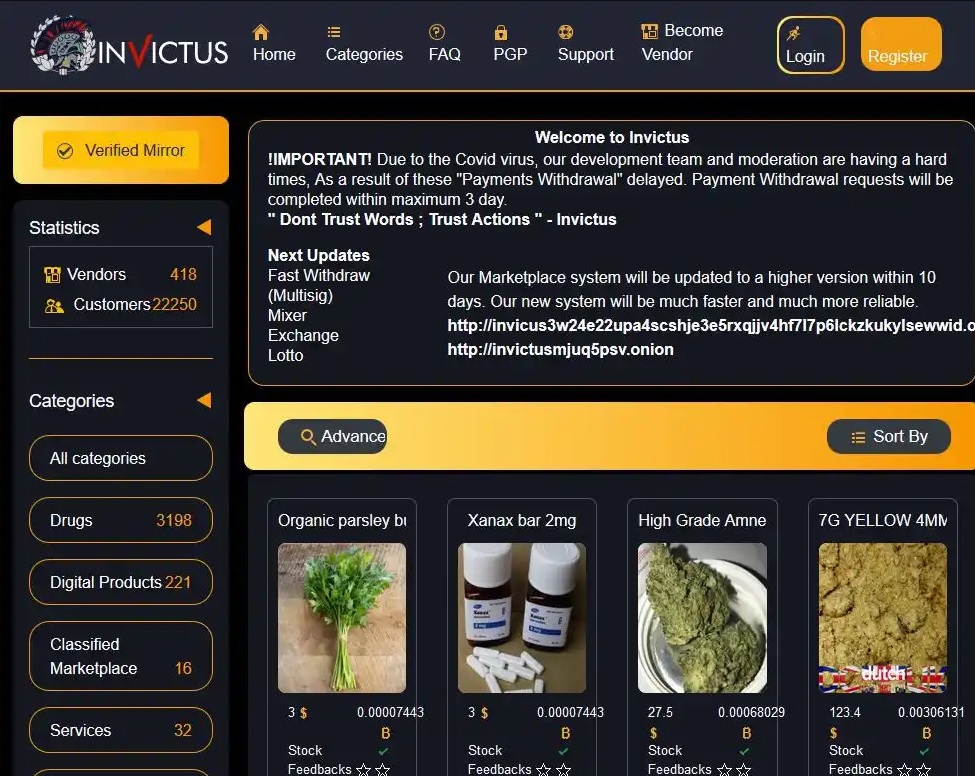This screenshot has height=776, width=975.
Task: Click the Next Updates heading
Action: click(318, 256)
